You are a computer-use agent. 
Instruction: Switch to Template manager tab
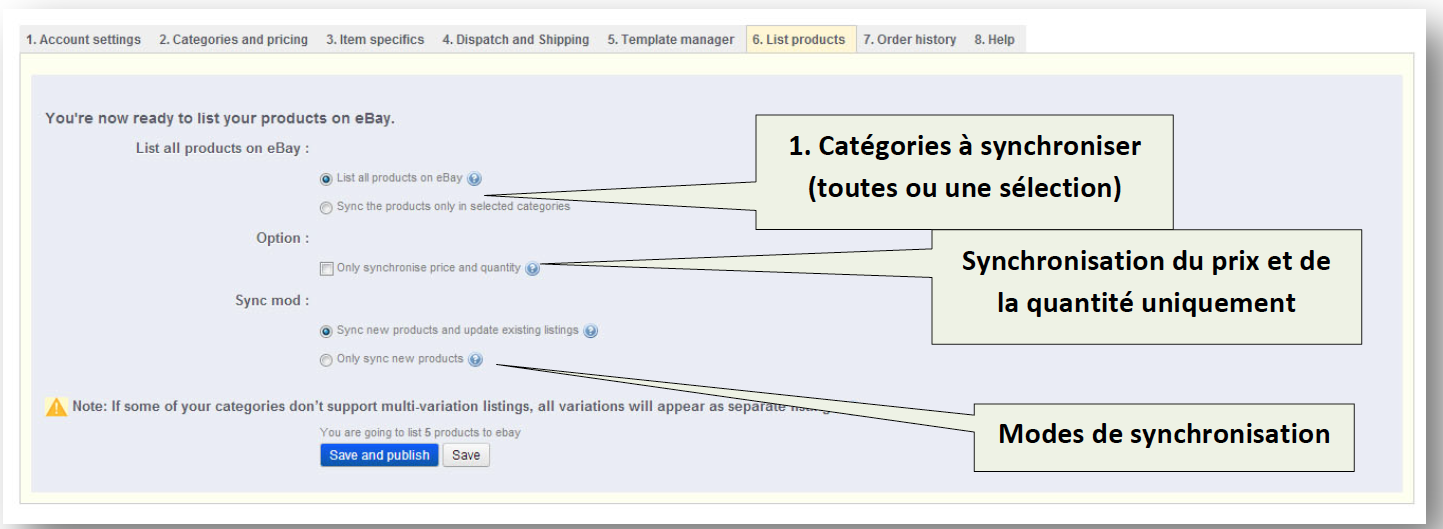tap(671, 40)
